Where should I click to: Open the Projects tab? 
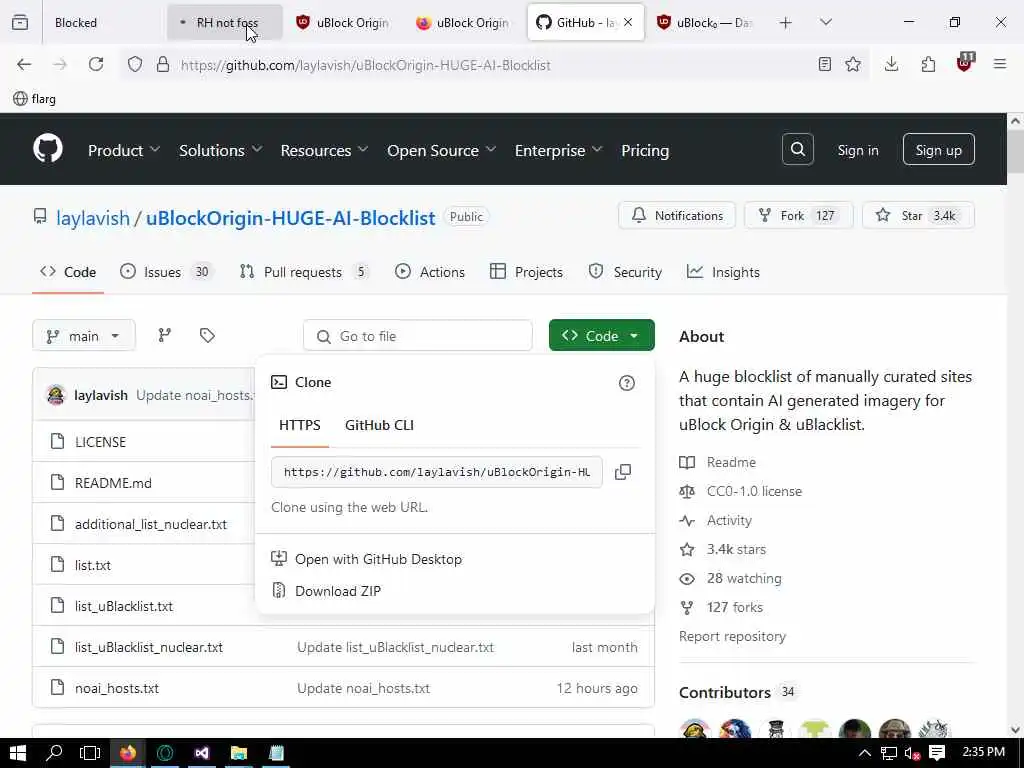526,272
